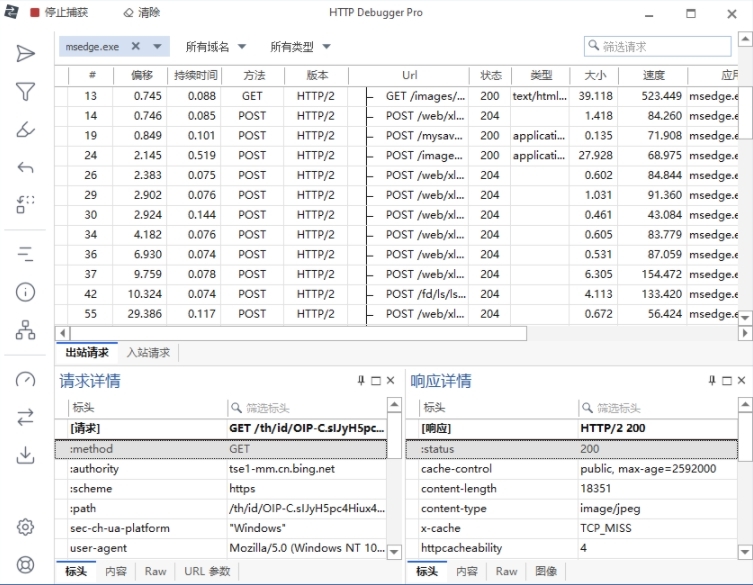Open request 内容 tab
This screenshot has width=753, height=585.
coord(116,571)
